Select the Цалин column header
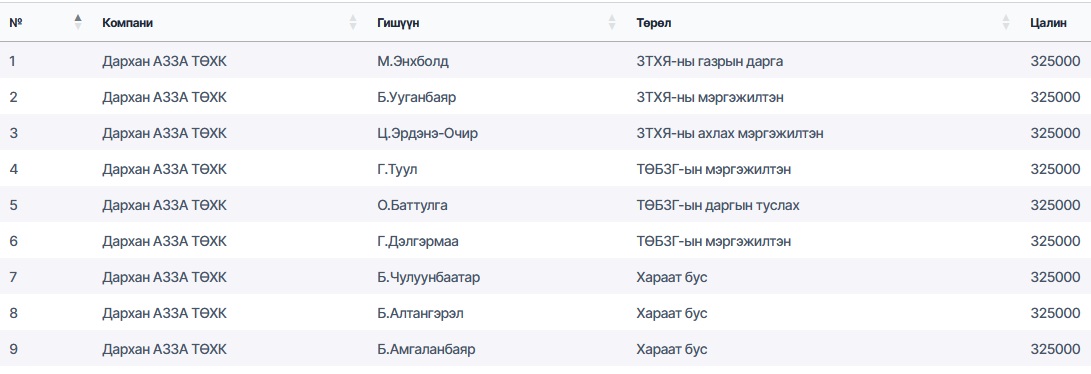 [1048, 23]
